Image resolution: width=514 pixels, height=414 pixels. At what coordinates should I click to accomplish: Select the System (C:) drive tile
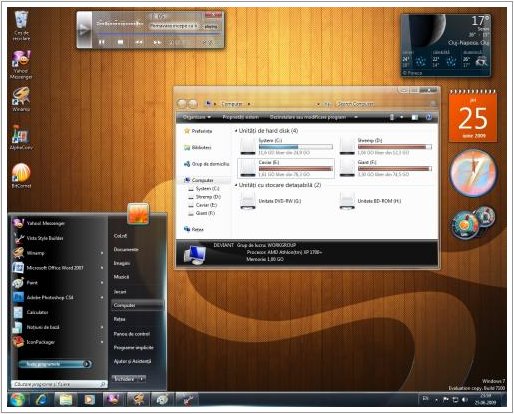point(286,146)
